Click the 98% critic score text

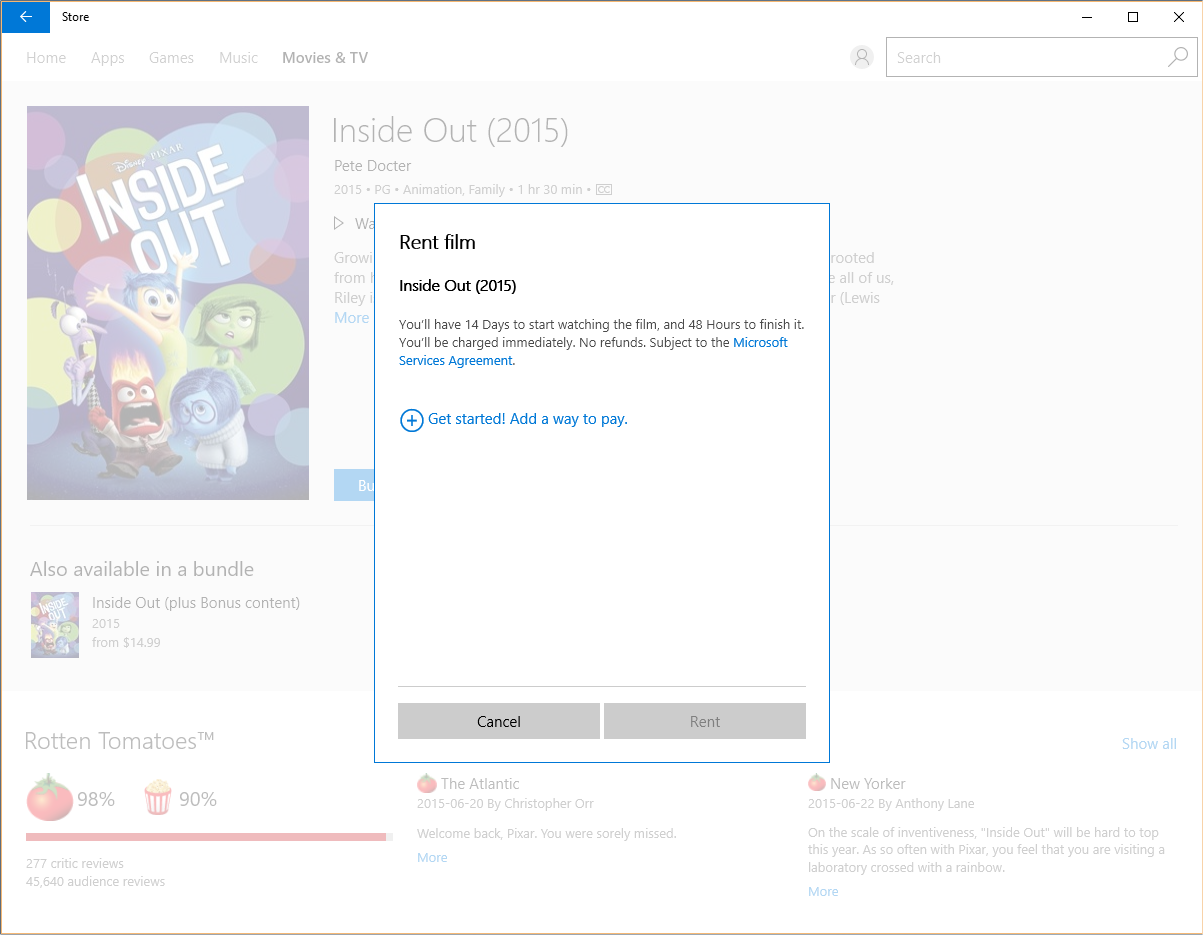pos(96,799)
